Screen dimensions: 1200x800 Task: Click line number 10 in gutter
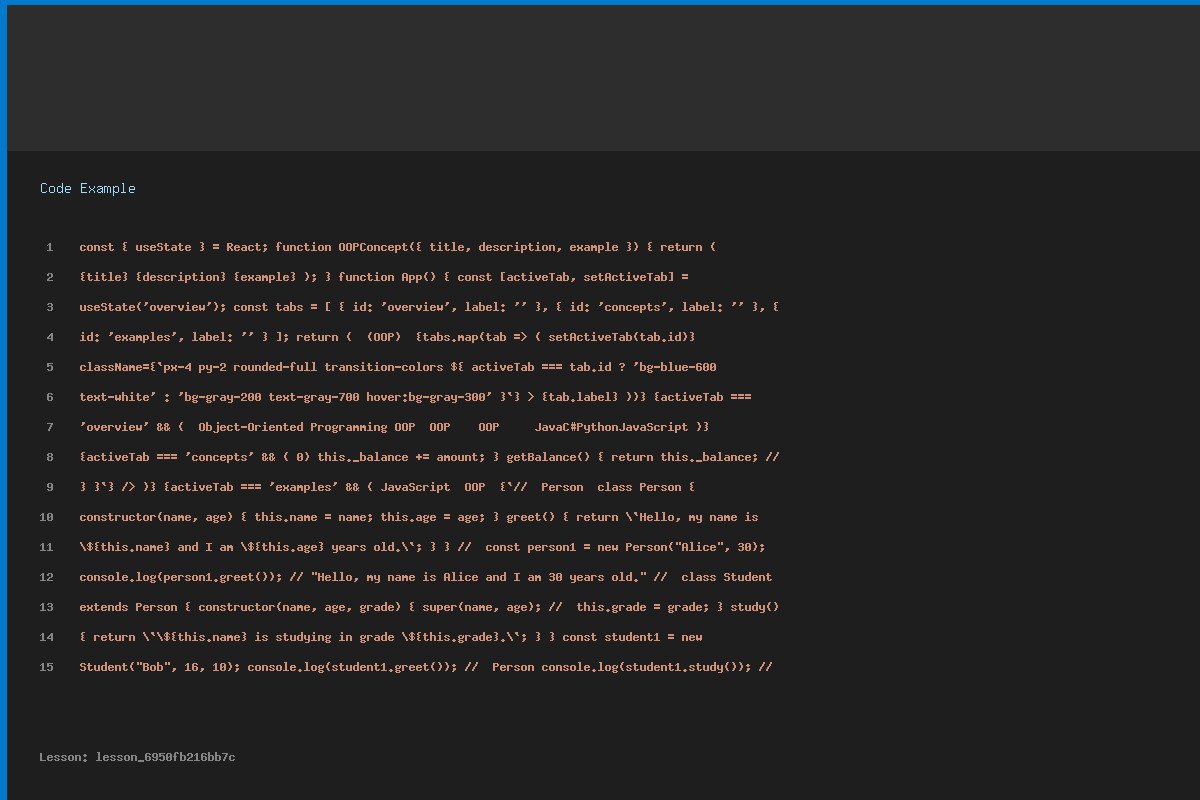pyautogui.click(x=47, y=517)
